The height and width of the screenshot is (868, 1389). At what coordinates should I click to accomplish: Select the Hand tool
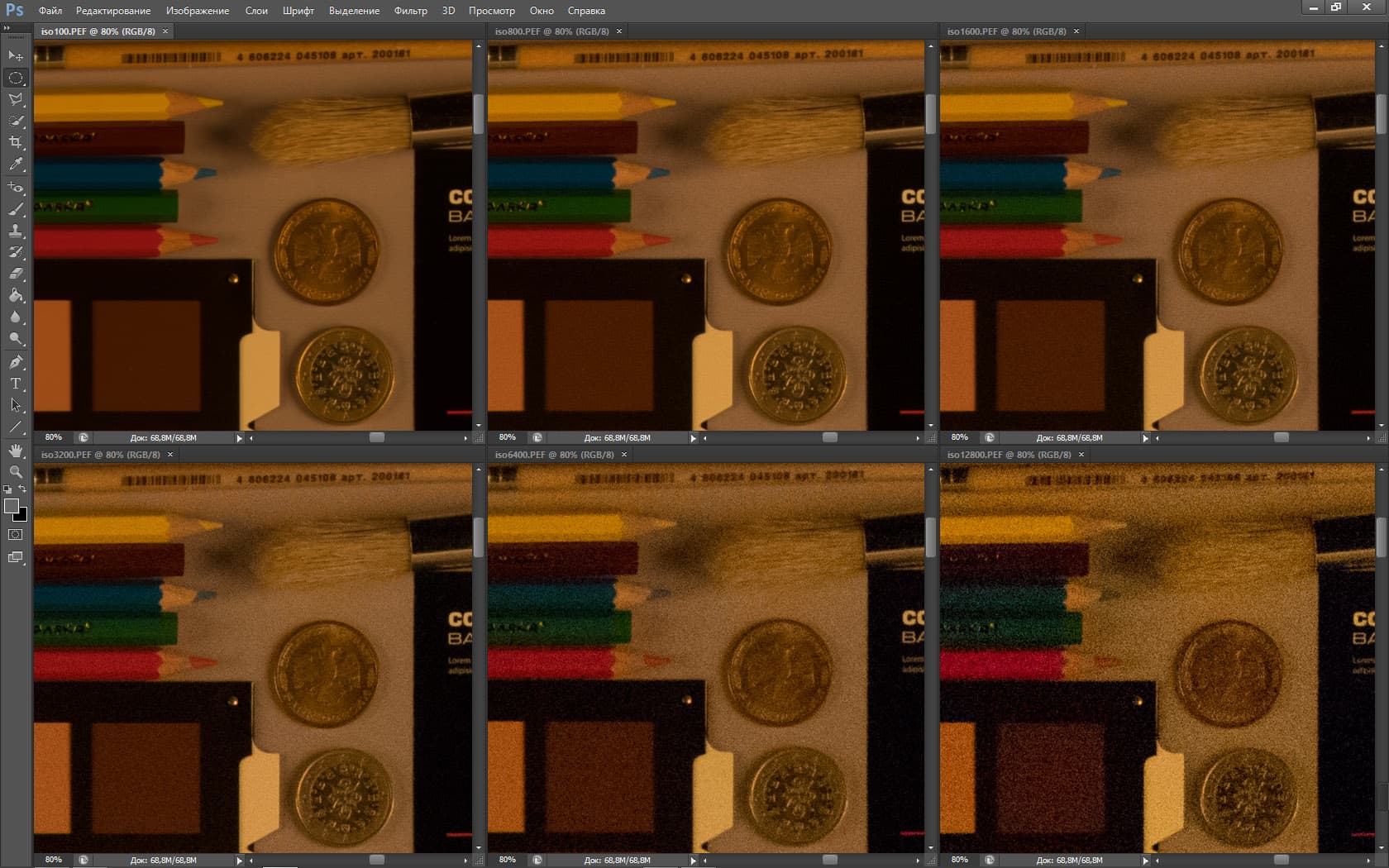coord(16,451)
